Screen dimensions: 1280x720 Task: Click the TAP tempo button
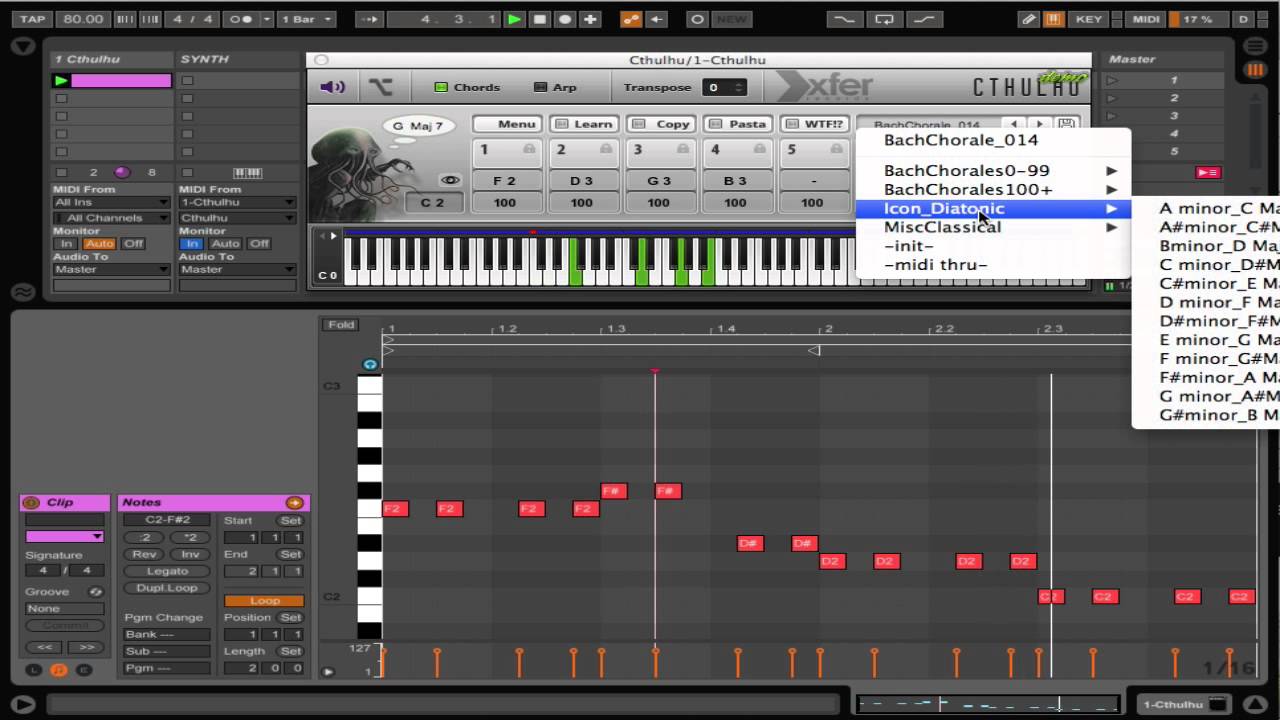pos(33,19)
